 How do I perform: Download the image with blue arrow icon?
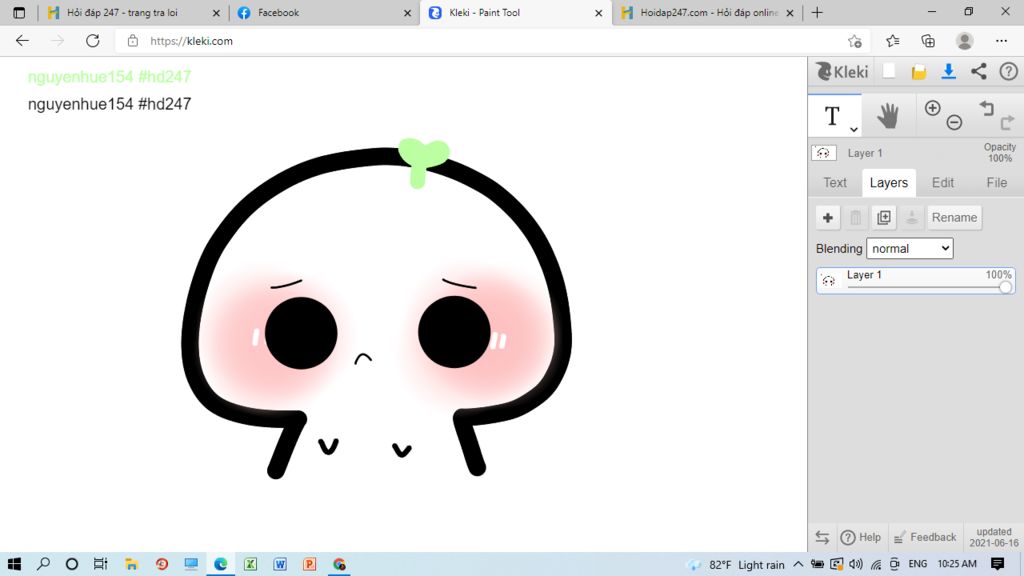(948, 72)
